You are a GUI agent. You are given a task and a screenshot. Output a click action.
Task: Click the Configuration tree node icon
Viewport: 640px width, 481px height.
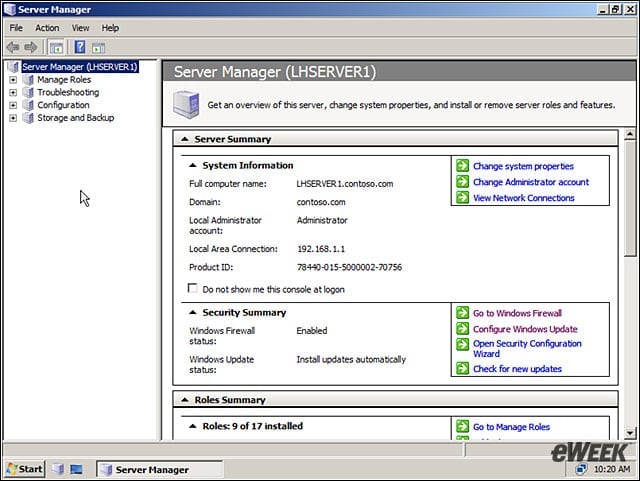click(x=28, y=105)
